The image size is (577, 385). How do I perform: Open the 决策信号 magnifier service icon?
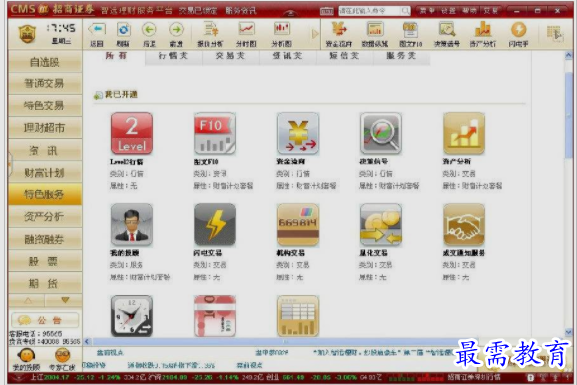(381, 134)
